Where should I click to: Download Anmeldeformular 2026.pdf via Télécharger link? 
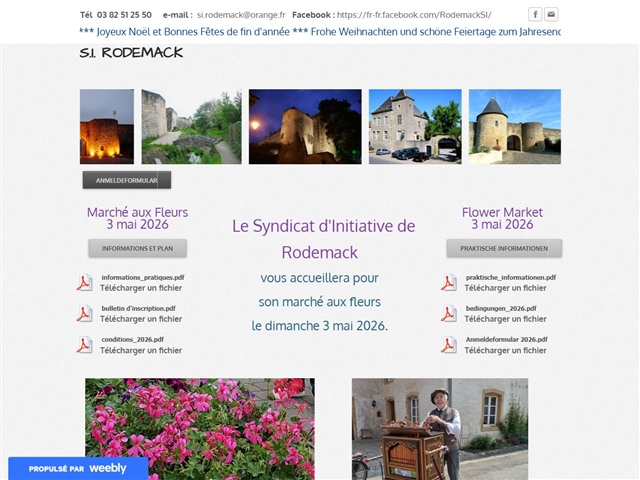[505, 350]
